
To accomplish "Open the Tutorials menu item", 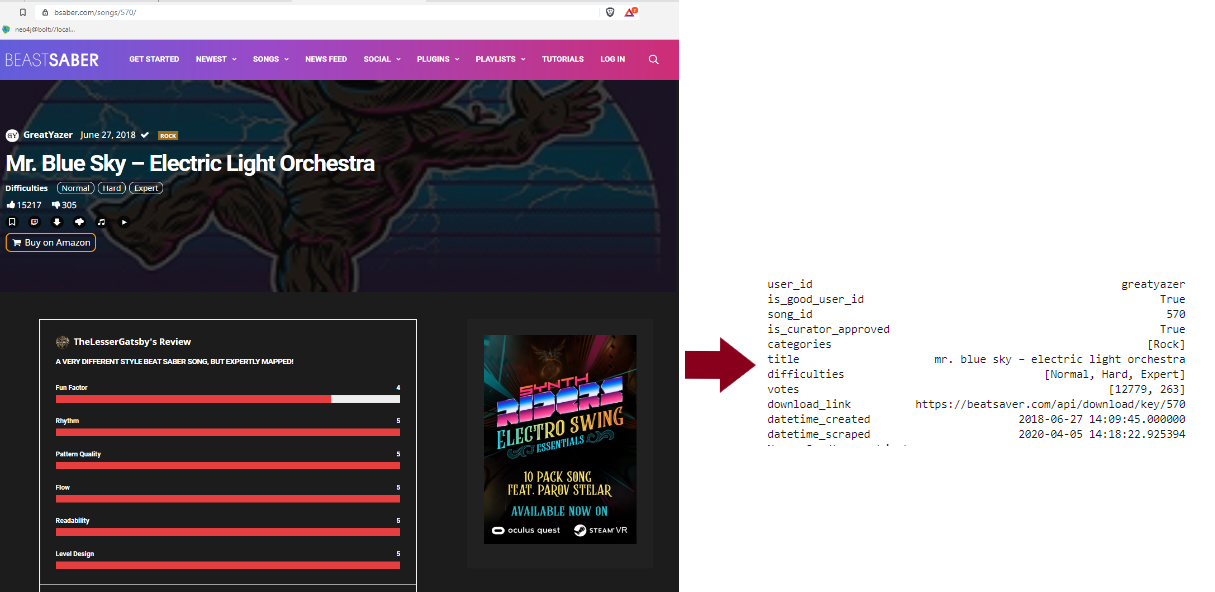I will tap(563, 60).
